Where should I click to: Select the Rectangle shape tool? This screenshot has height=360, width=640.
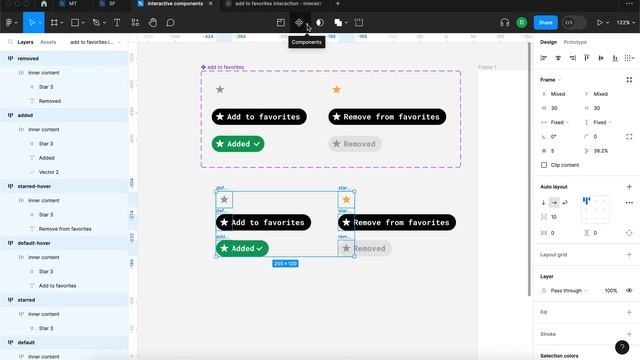click(x=75, y=23)
